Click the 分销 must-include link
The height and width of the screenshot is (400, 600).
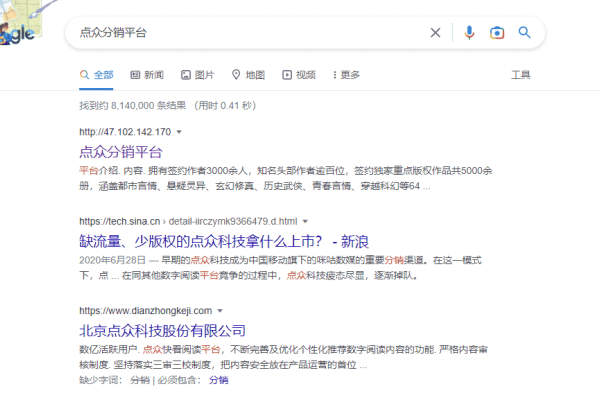(219, 380)
